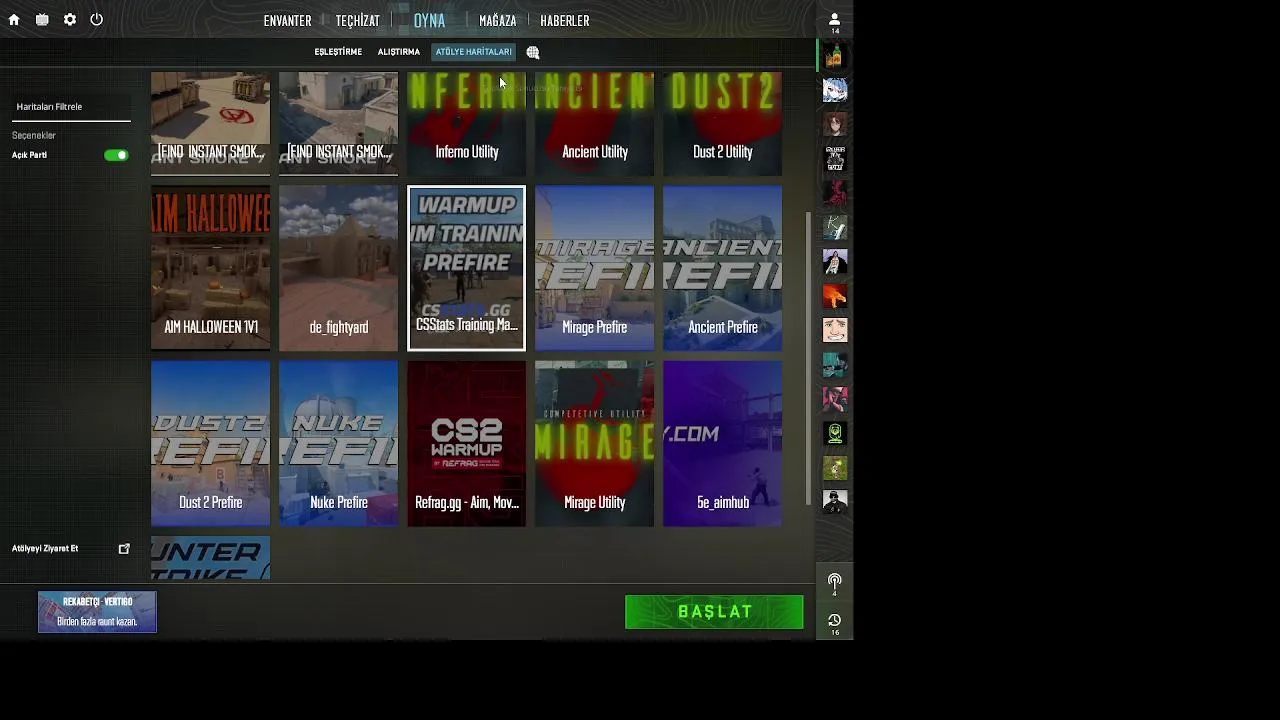Open the OYNA menu

[x=429, y=21]
